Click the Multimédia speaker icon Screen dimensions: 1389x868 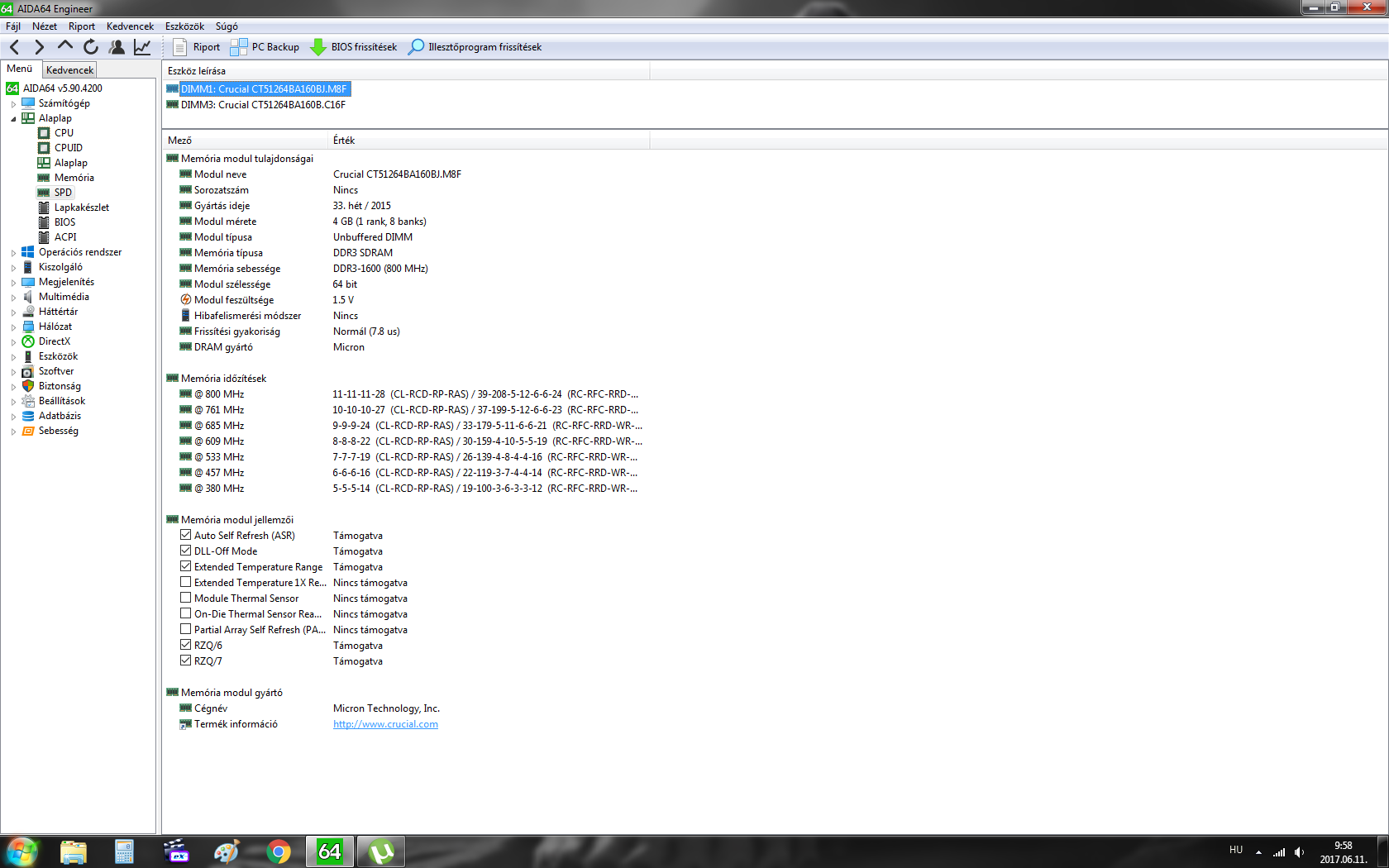point(28,296)
